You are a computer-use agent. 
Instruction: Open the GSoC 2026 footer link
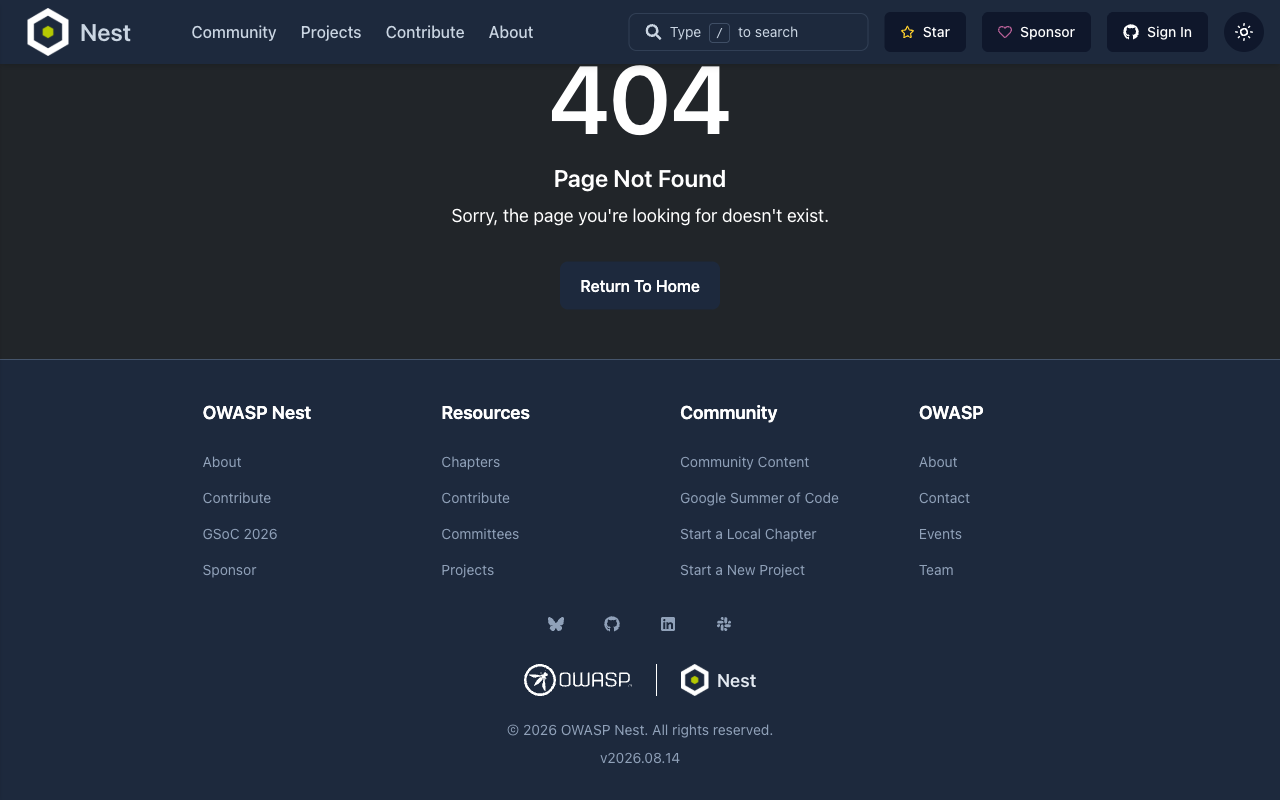point(240,534)
